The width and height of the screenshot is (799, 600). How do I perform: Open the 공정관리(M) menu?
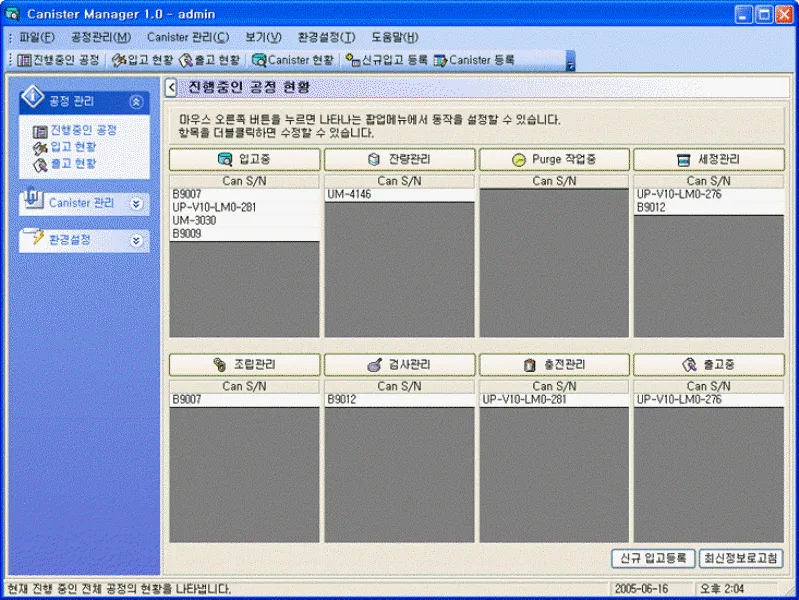(101, 37)
